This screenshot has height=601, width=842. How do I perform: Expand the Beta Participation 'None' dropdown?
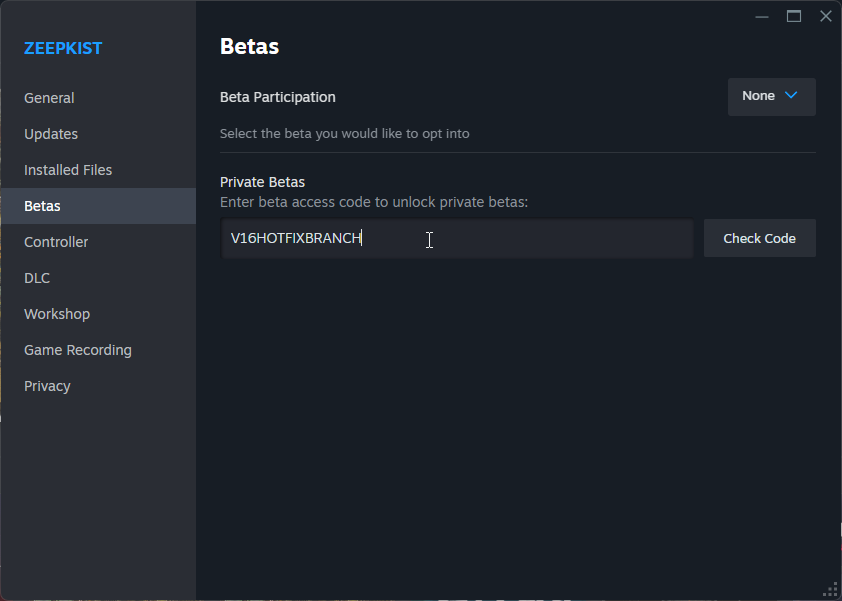(x=771, y=97)
